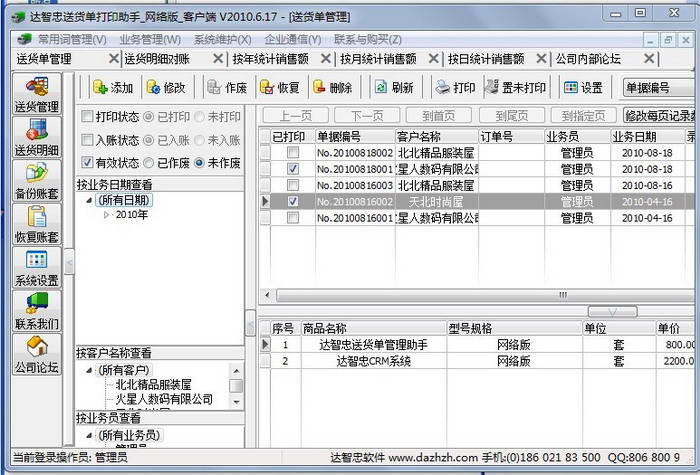Close the 送货明细对账 tab
The width and height of the screenshot is (700, 475).
(218, 58)
